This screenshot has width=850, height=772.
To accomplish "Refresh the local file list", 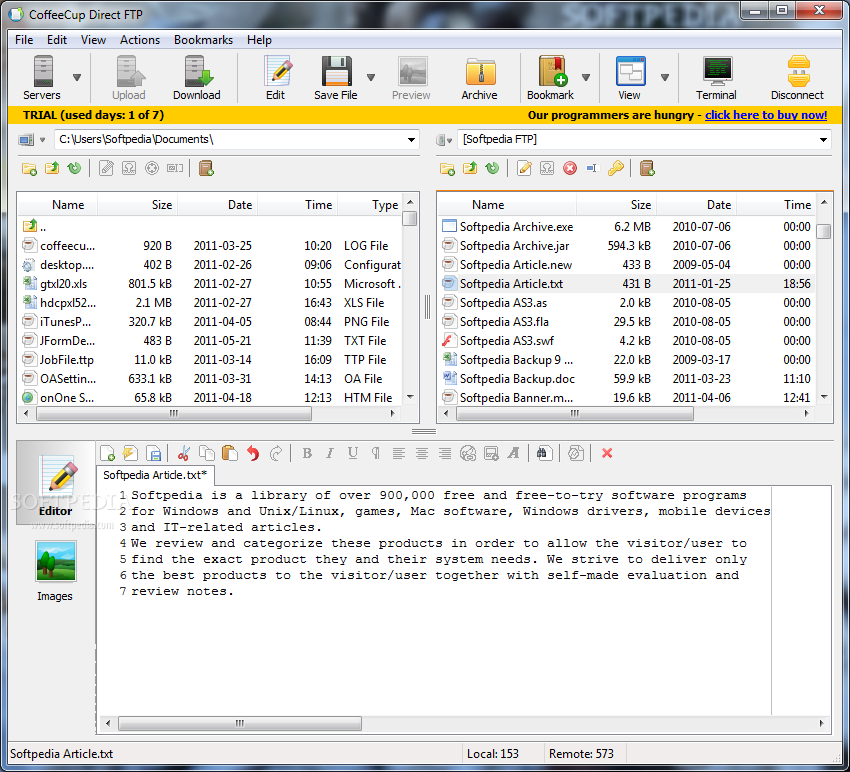I will (74, 168).
